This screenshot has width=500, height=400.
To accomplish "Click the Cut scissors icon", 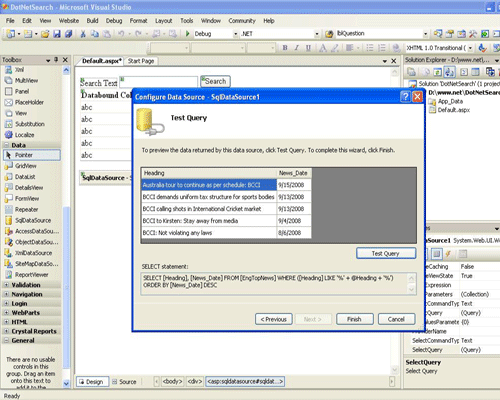I will point(83,34).
